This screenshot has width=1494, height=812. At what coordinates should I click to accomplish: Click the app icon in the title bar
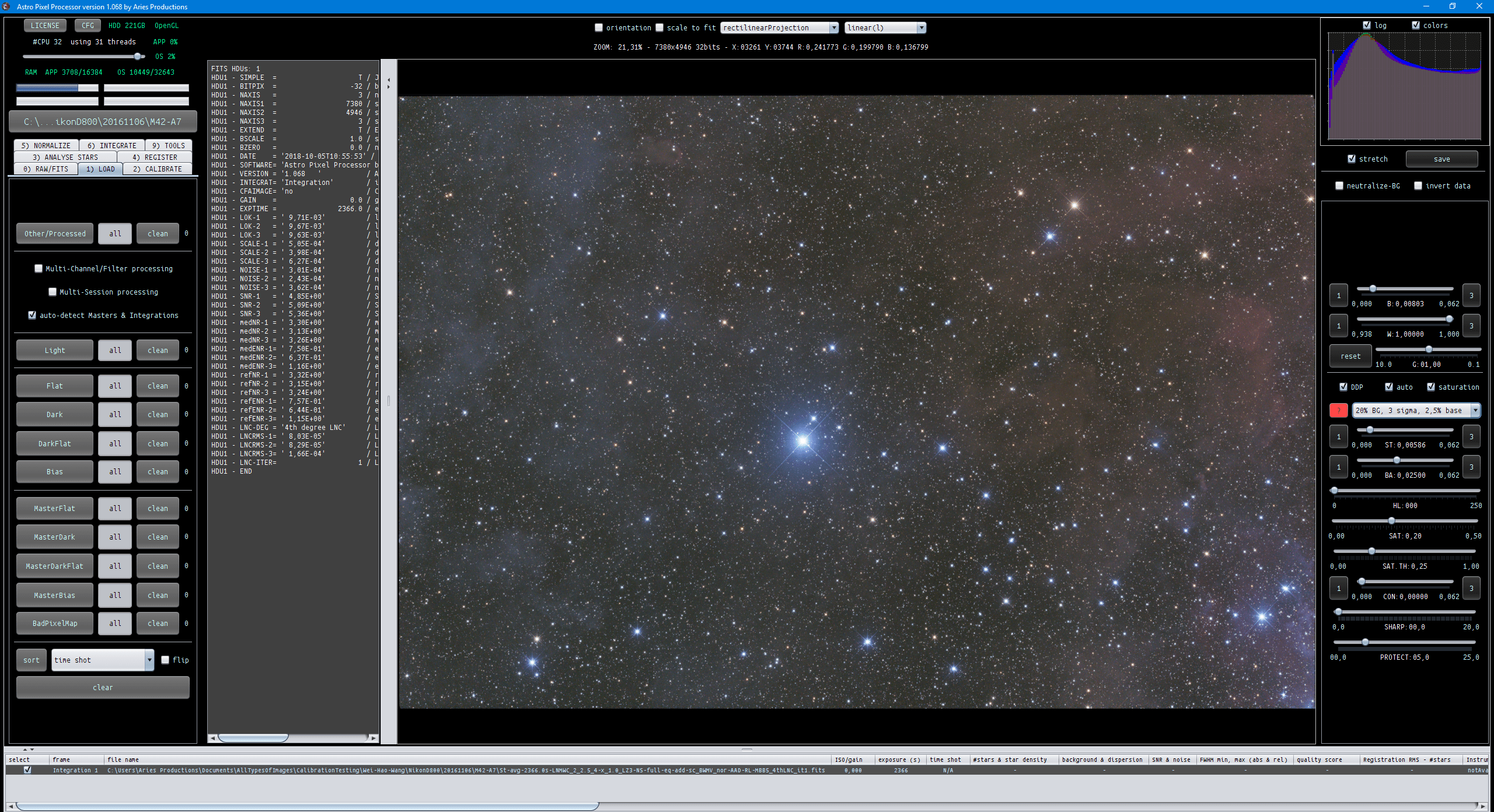6,6
